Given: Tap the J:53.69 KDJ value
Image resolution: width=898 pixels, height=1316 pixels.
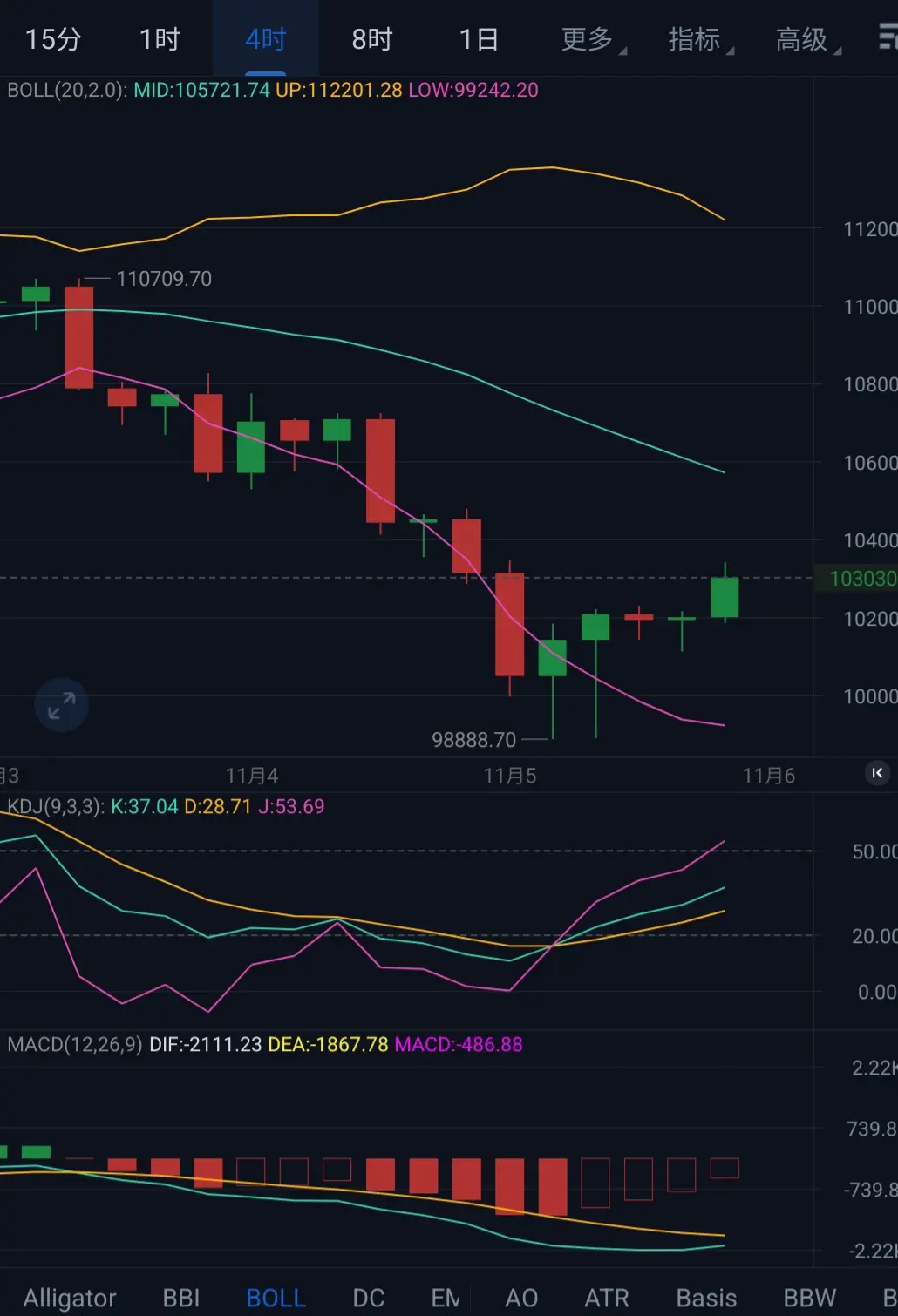Looking at the screenshot, I should (291, 806).
